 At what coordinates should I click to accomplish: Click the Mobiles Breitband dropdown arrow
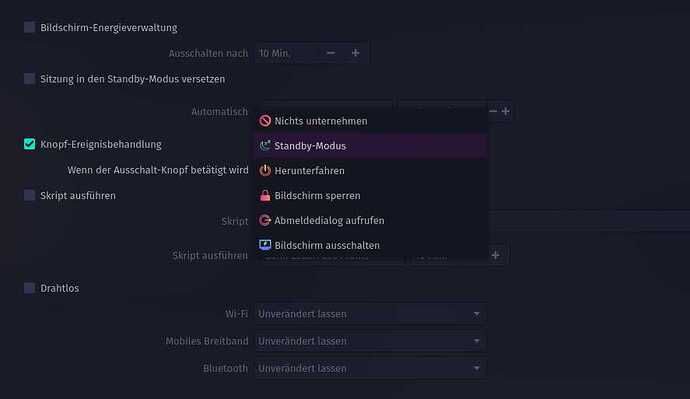tap(477, 341)
